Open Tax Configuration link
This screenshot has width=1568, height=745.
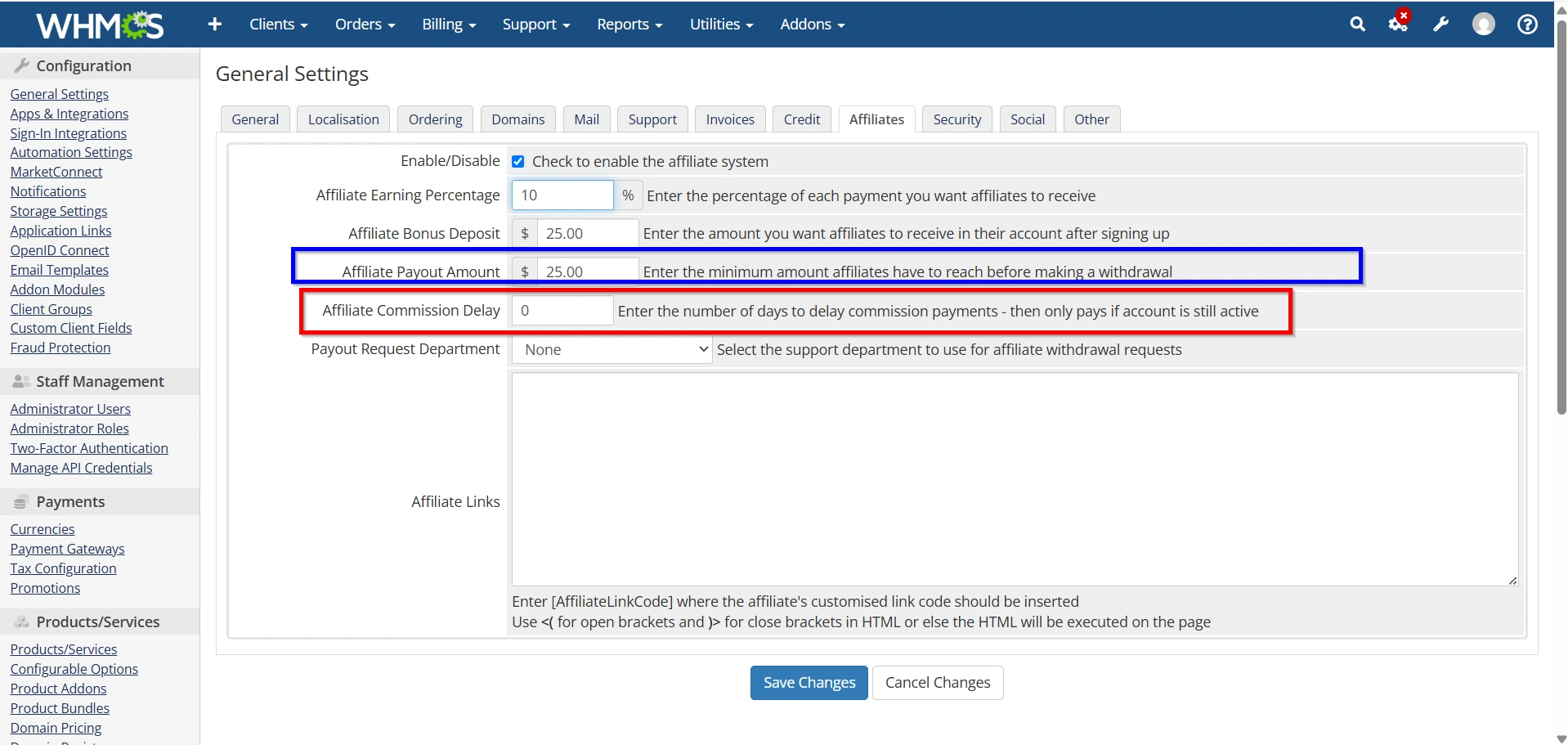(x=63, y=568)
